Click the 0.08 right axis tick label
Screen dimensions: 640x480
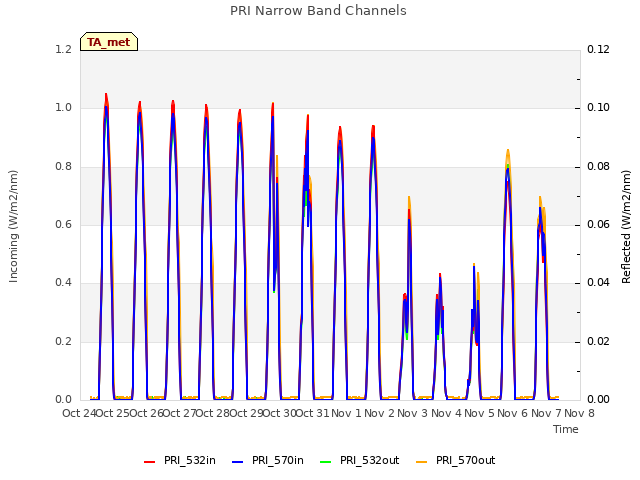(598, 166)
